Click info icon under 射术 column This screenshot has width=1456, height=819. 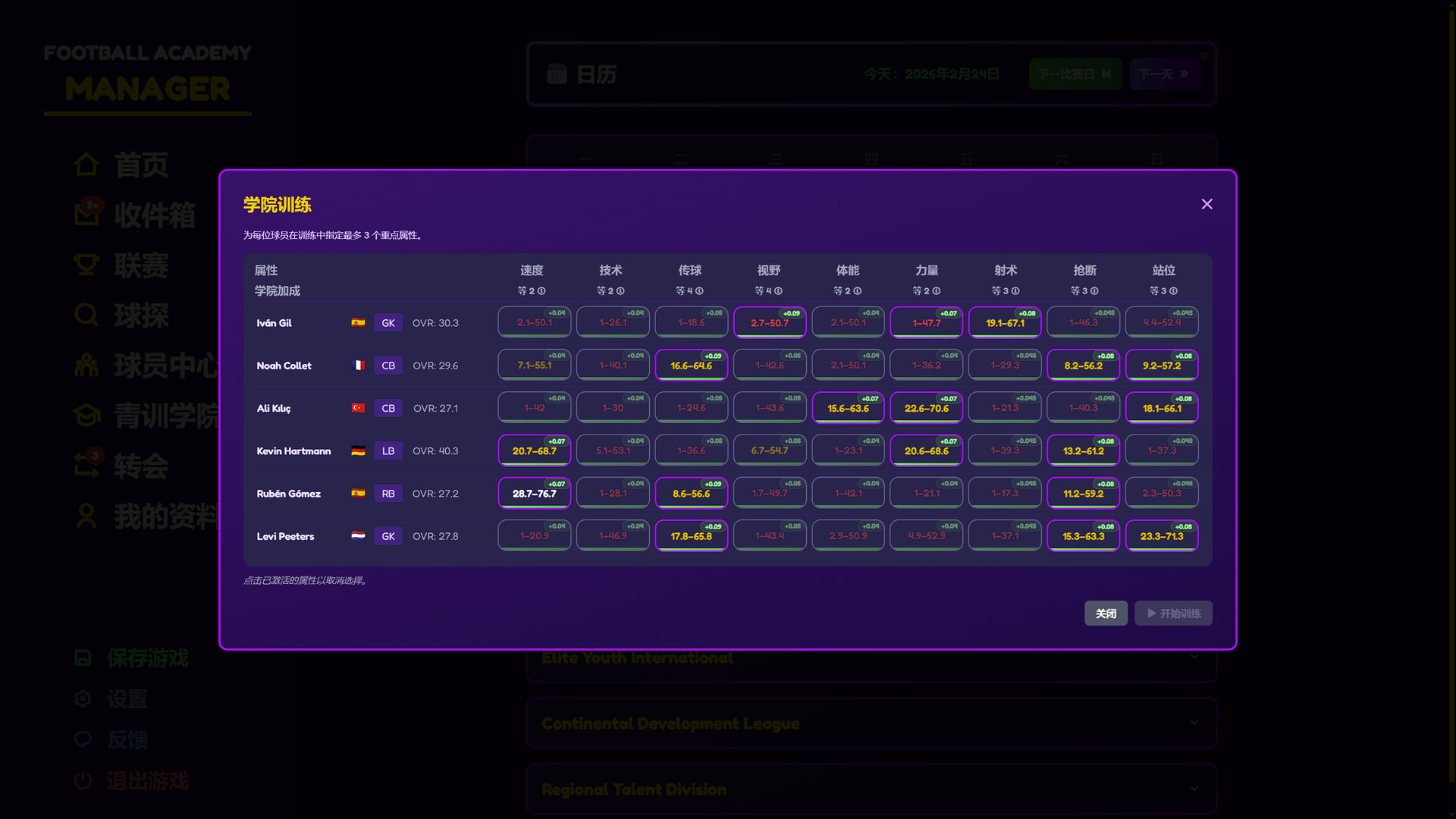tap(1015, 291)
